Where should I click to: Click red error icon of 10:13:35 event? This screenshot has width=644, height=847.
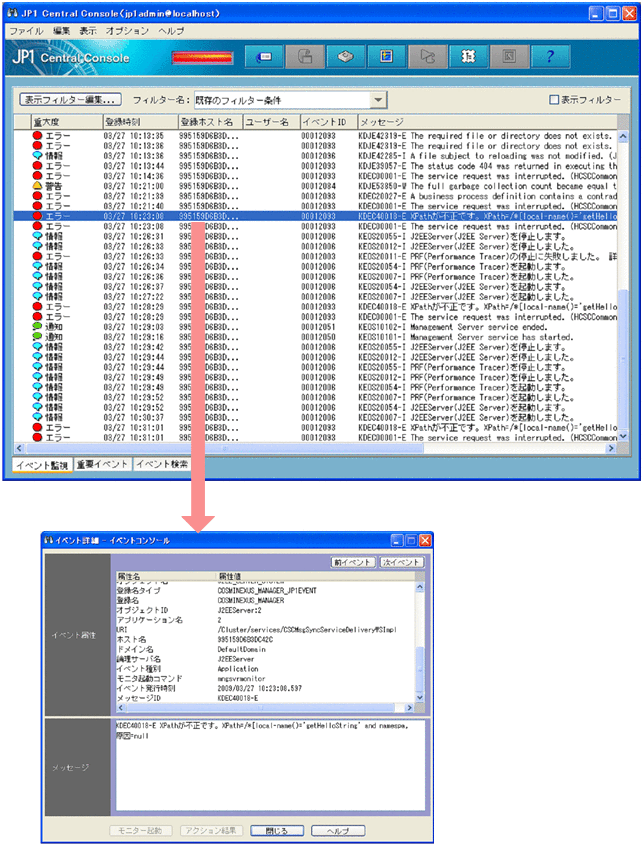[37, 136]
